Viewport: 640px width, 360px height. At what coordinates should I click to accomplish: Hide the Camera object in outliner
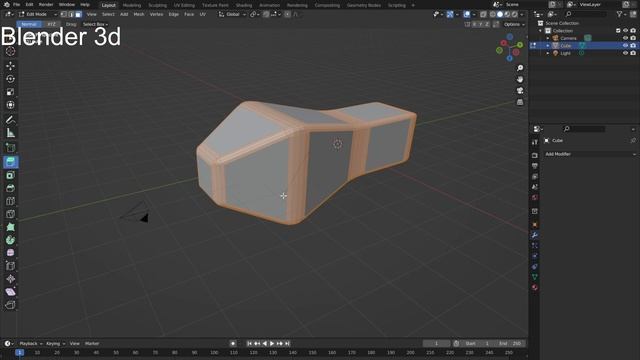click(x=625, y=38)
